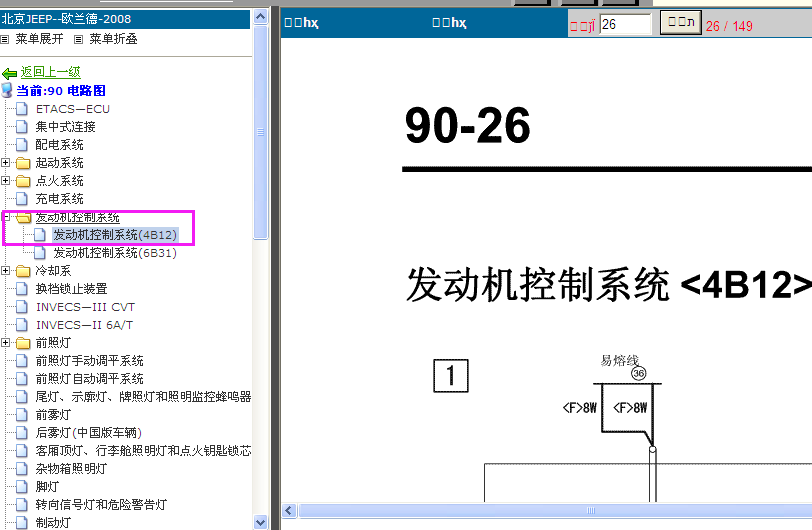Click the page icon for 前照灯自动调平系统
This screenshot has height=530, width=812.
22,379
